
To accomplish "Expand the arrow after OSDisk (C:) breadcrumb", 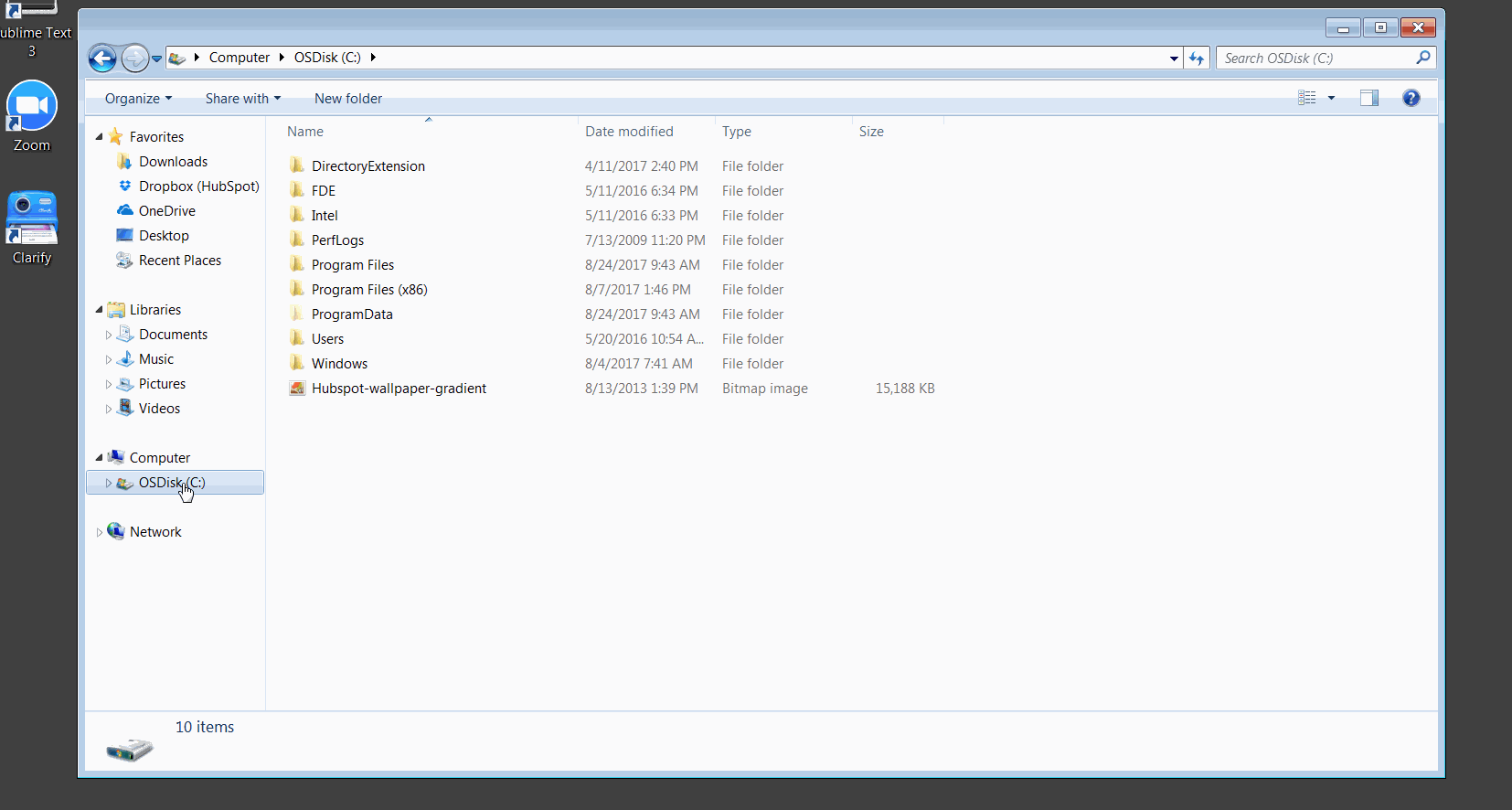I will click(373, 58).
